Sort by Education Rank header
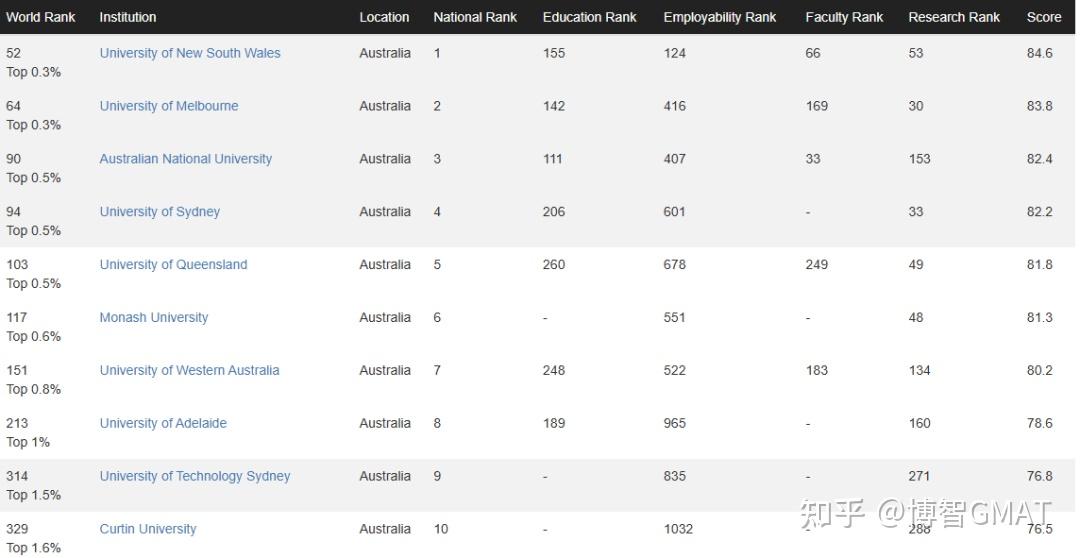 click(589, 17)
